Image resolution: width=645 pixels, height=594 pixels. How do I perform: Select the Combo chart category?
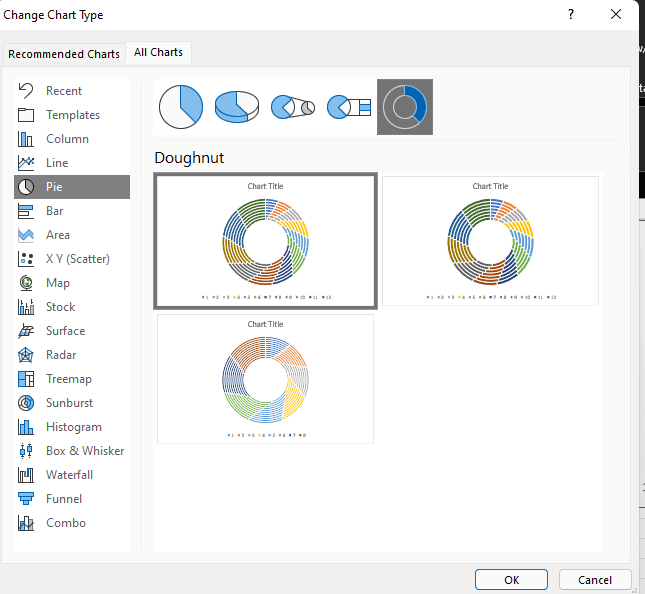(x=66, y=523)
